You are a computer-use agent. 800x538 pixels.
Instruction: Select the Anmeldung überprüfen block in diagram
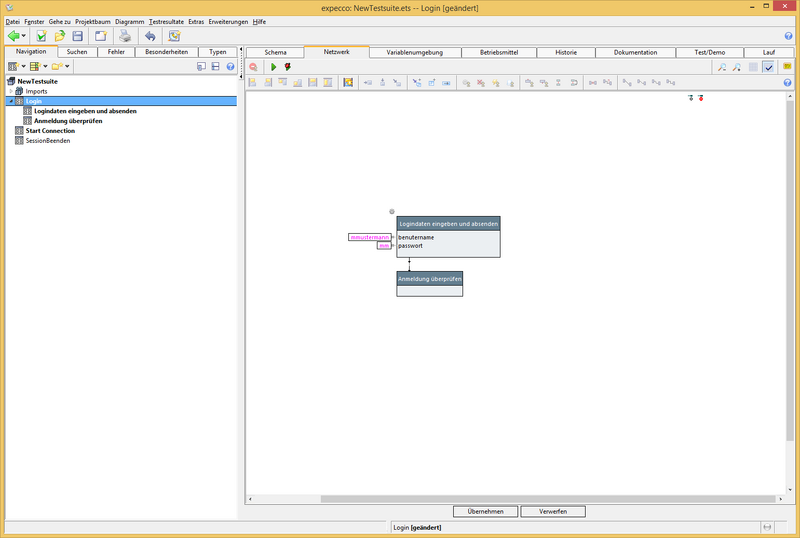(430, 279)
